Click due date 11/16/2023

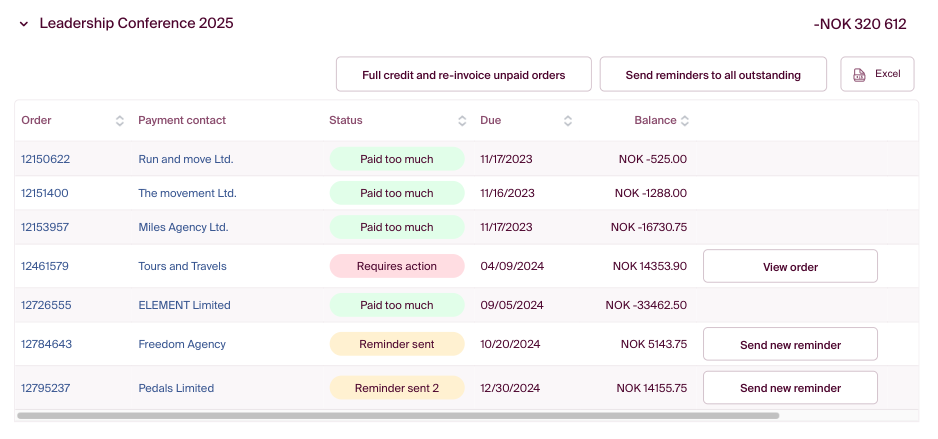[x=507, y=193]
